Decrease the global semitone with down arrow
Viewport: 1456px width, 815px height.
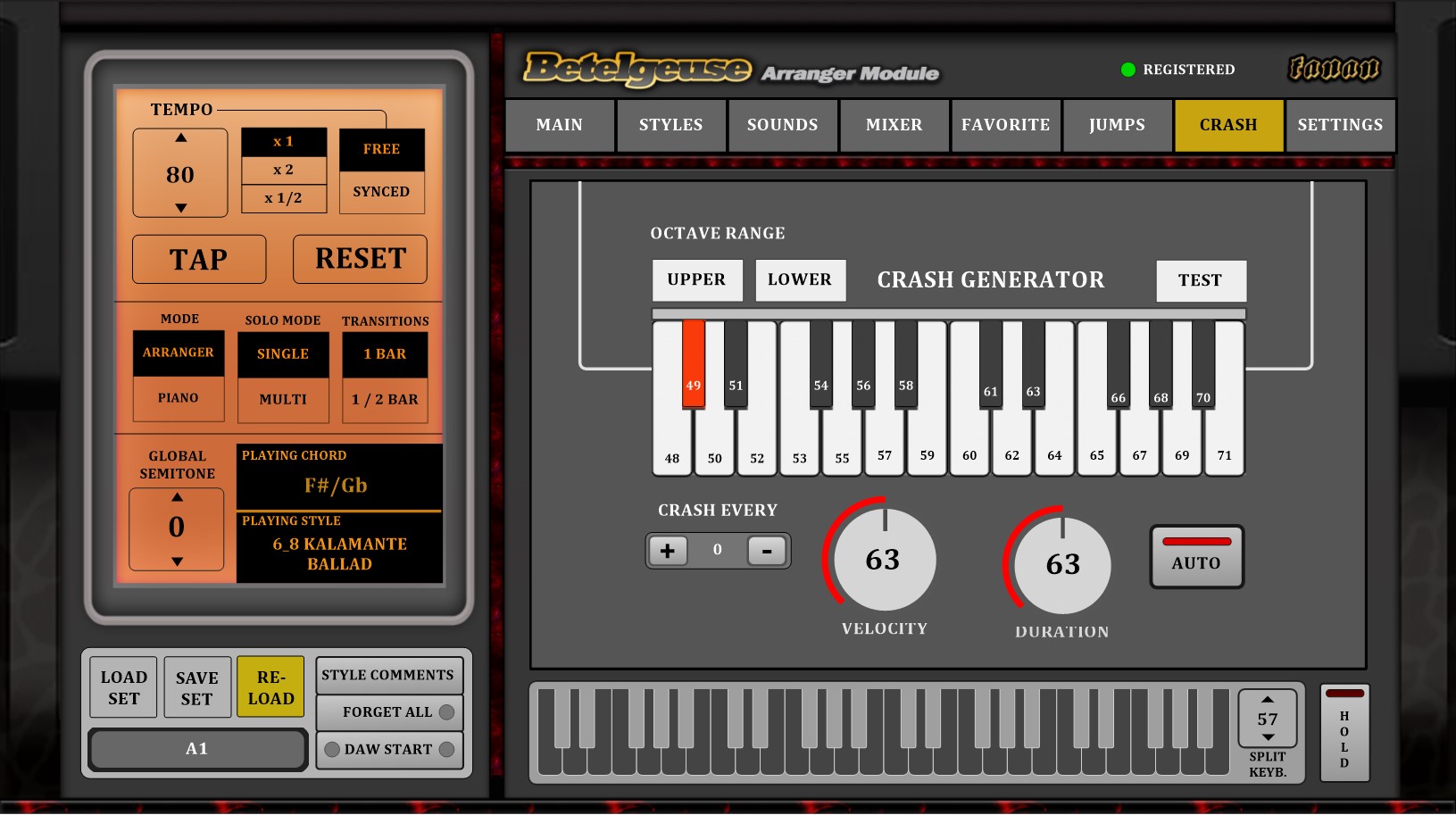tap(177, 561)
